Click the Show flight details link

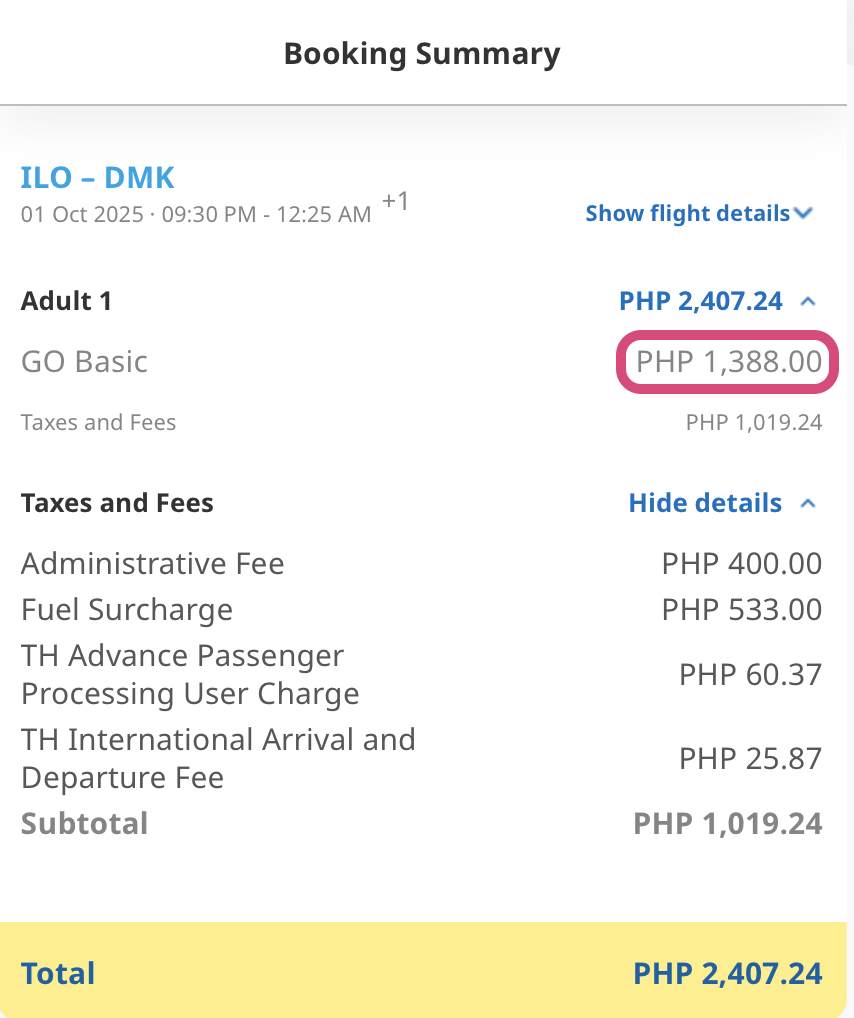(687, 213)
